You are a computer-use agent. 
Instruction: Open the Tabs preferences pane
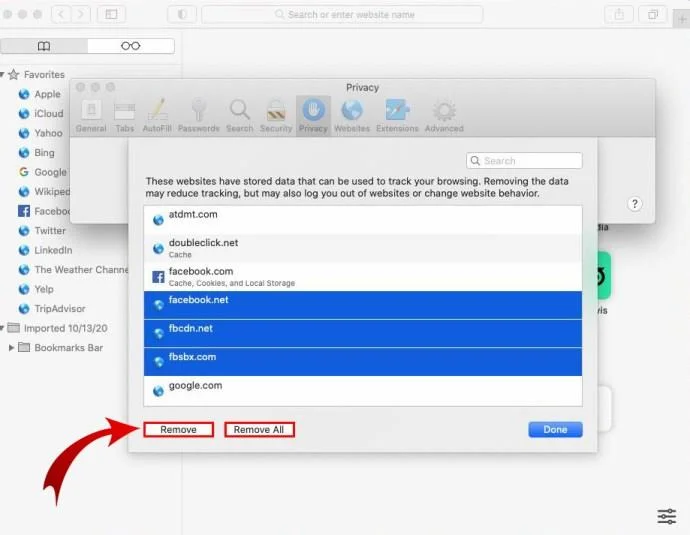(x=125, y=116)
